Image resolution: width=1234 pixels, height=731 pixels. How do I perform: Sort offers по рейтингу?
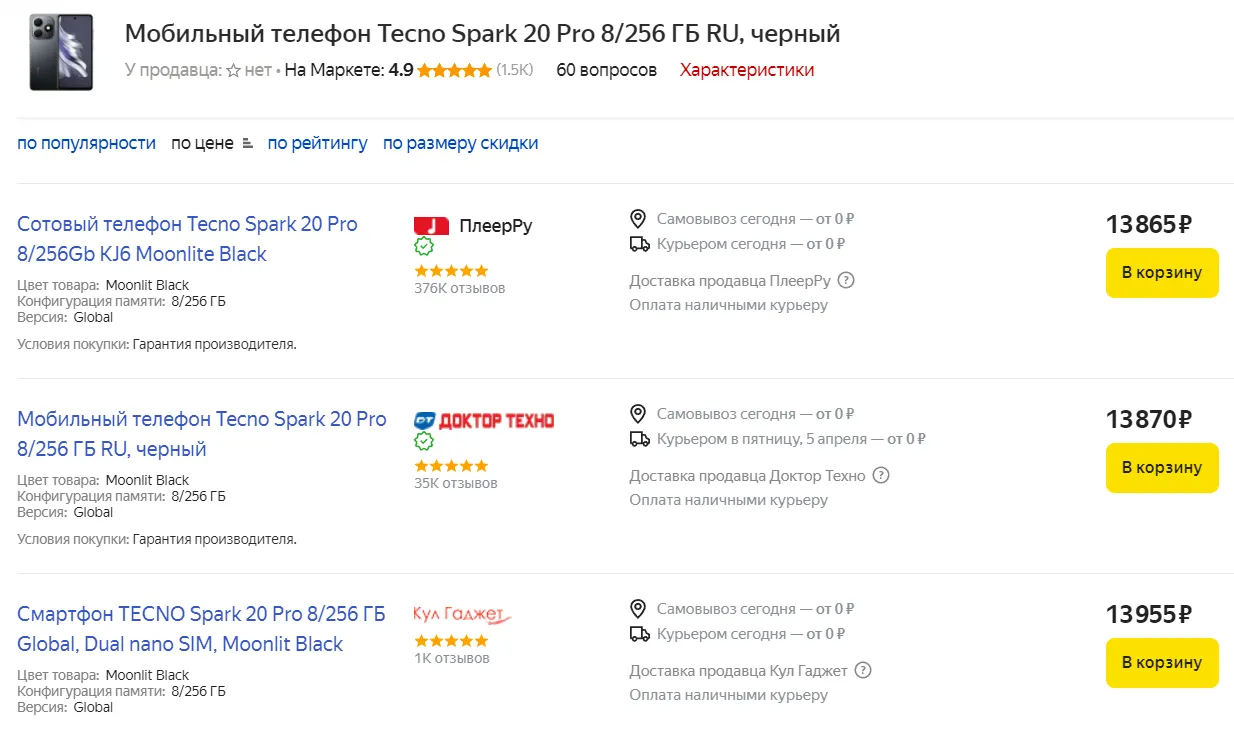tap(317, 143)
